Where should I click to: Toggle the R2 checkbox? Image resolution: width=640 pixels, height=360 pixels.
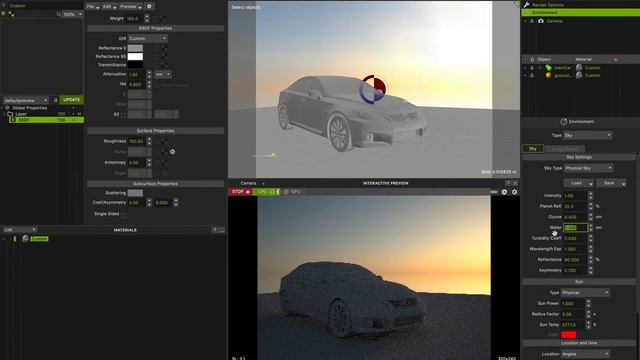123,115
